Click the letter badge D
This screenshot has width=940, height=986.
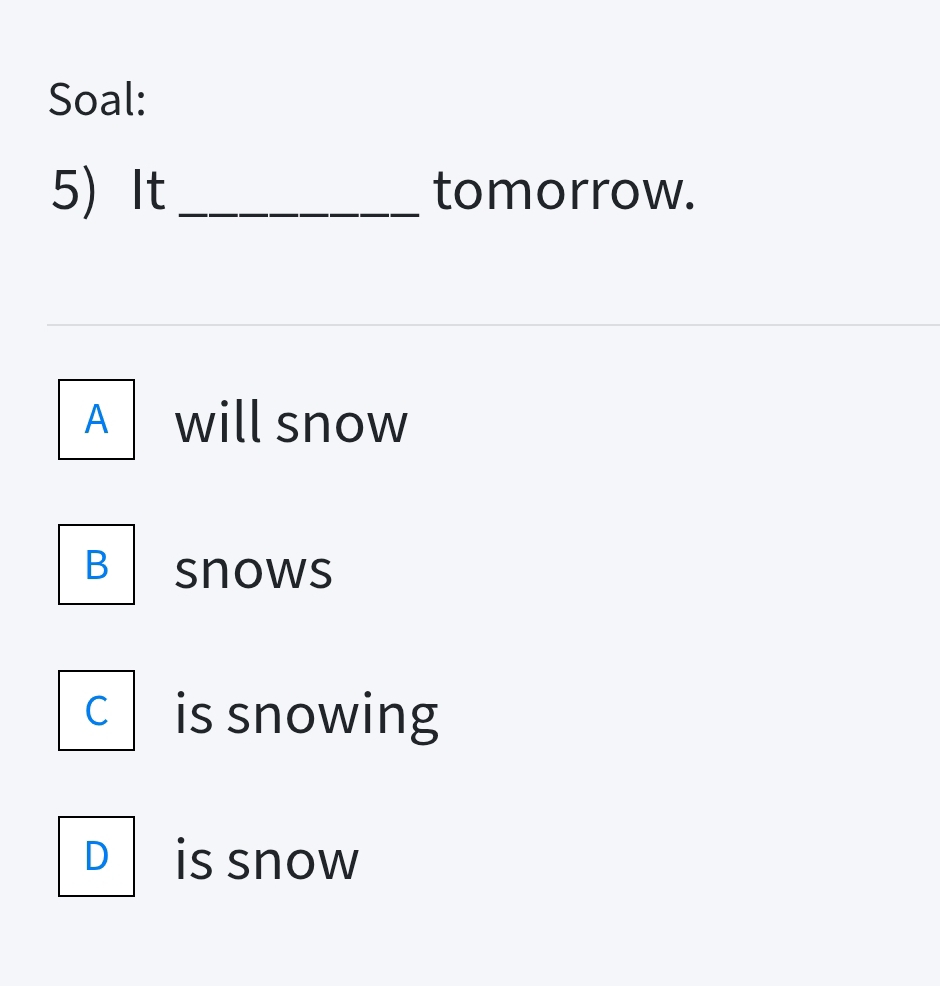(x=96, y=856)
